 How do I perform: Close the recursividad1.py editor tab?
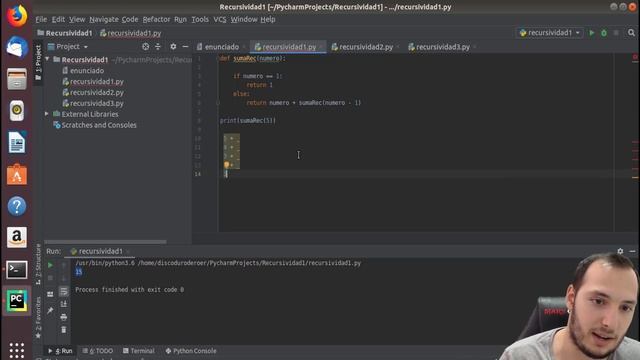pyautogui.click(x=321, y=47)
